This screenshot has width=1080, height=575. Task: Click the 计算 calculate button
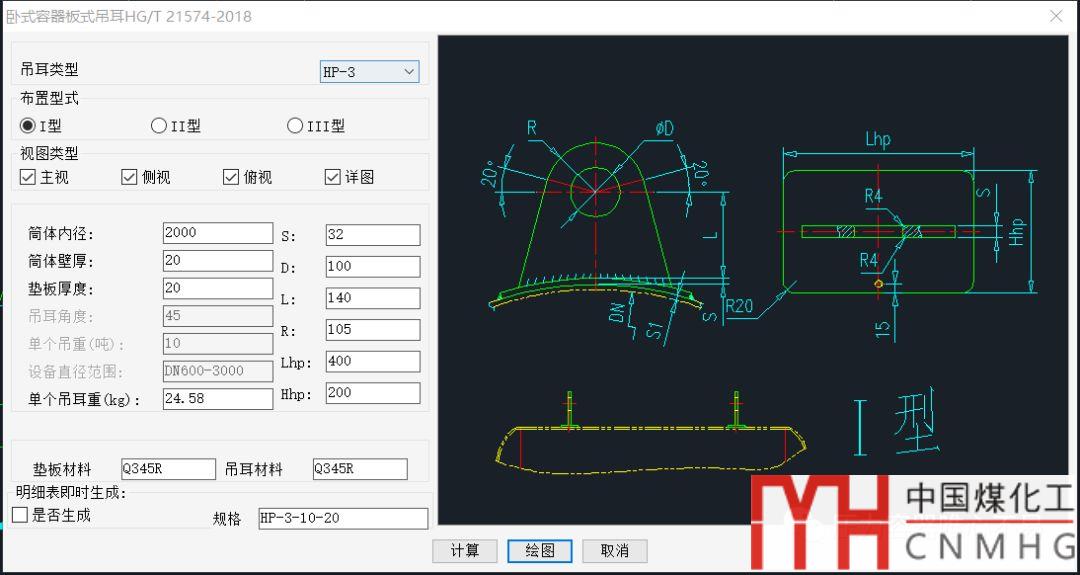coord(465,551)
